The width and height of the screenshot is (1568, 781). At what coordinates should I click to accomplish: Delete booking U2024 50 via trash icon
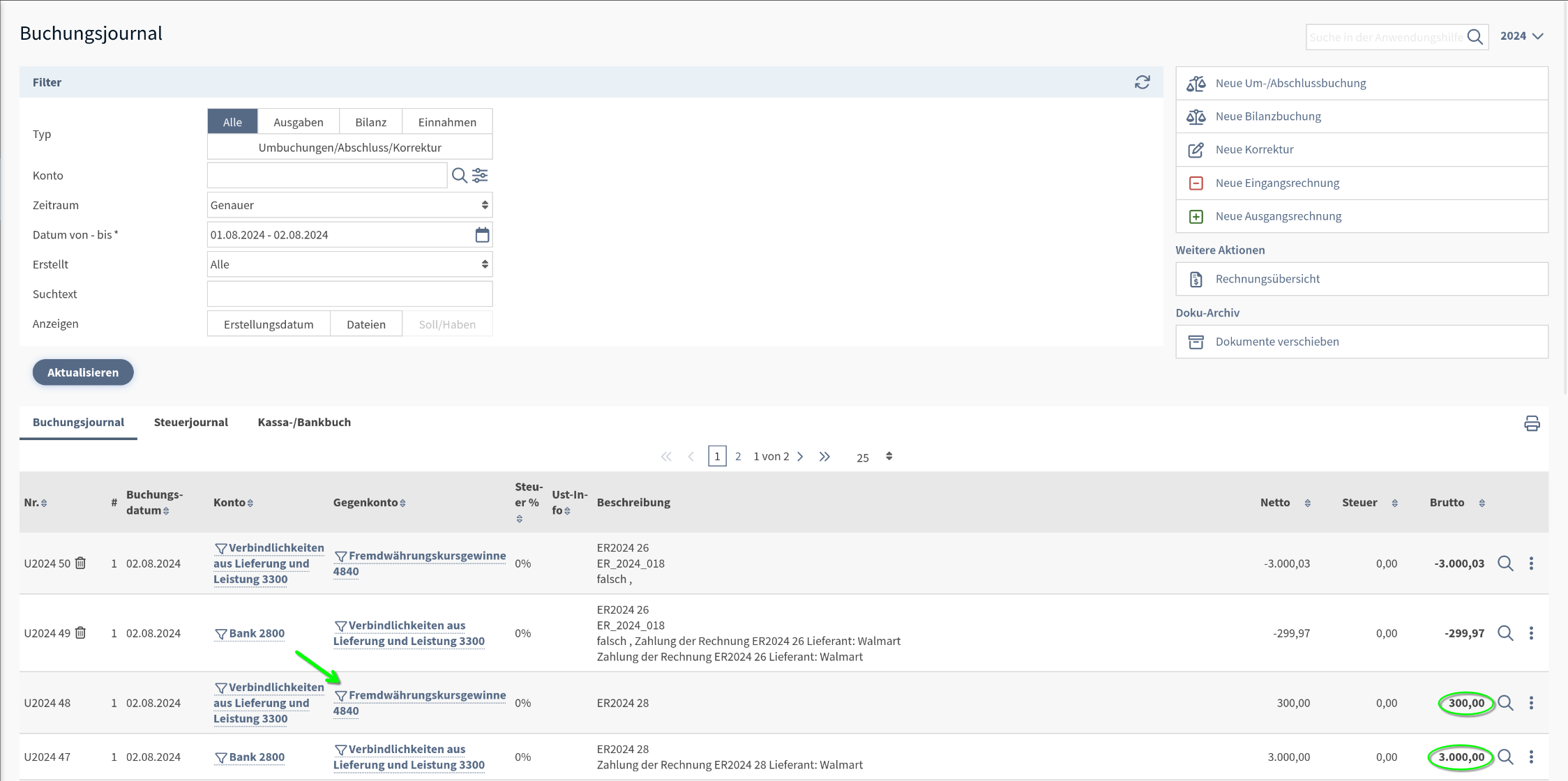[81, 563]
